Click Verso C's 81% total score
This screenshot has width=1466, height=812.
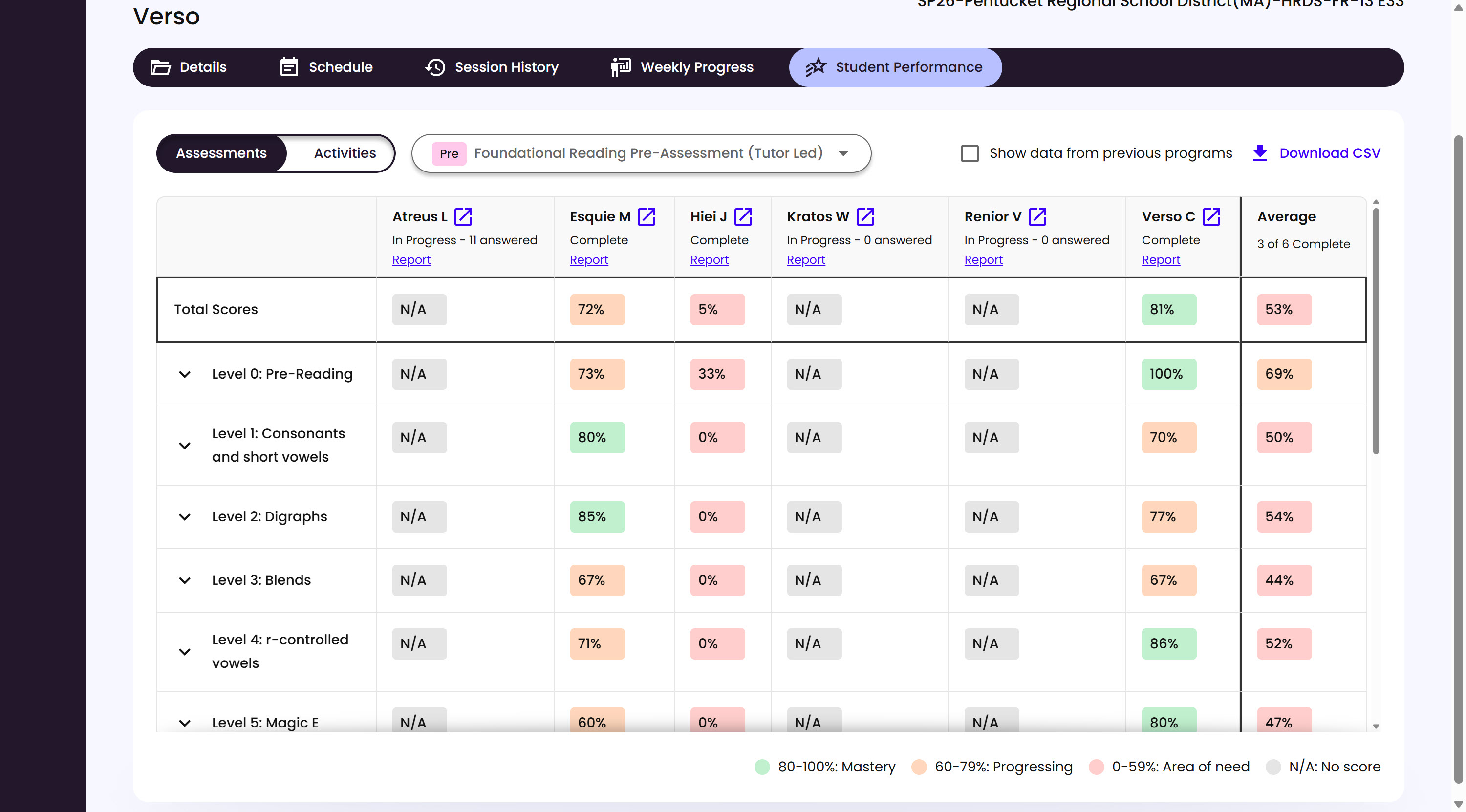[1168, 310]
